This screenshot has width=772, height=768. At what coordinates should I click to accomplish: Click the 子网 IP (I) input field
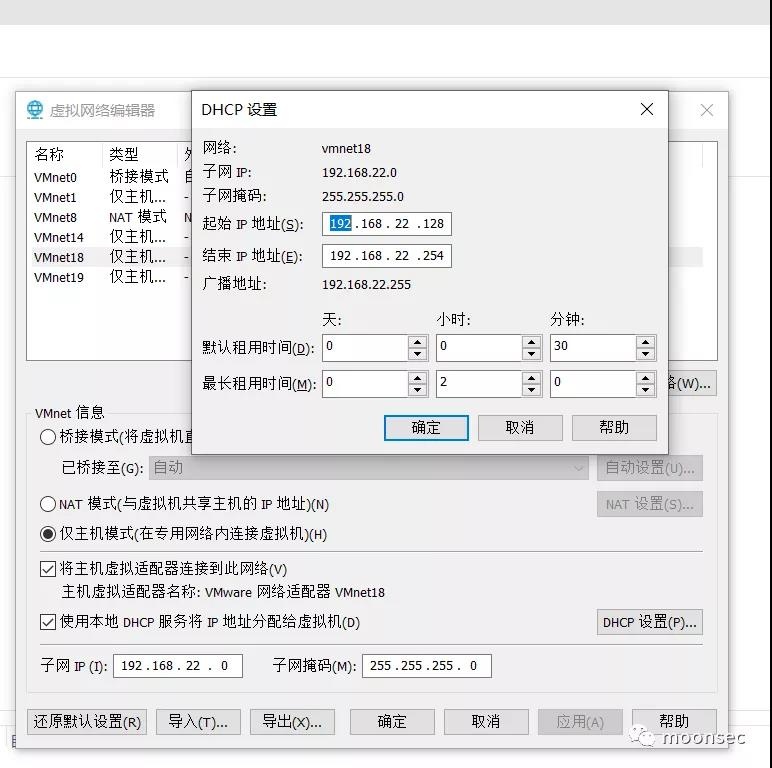[178, 666]
